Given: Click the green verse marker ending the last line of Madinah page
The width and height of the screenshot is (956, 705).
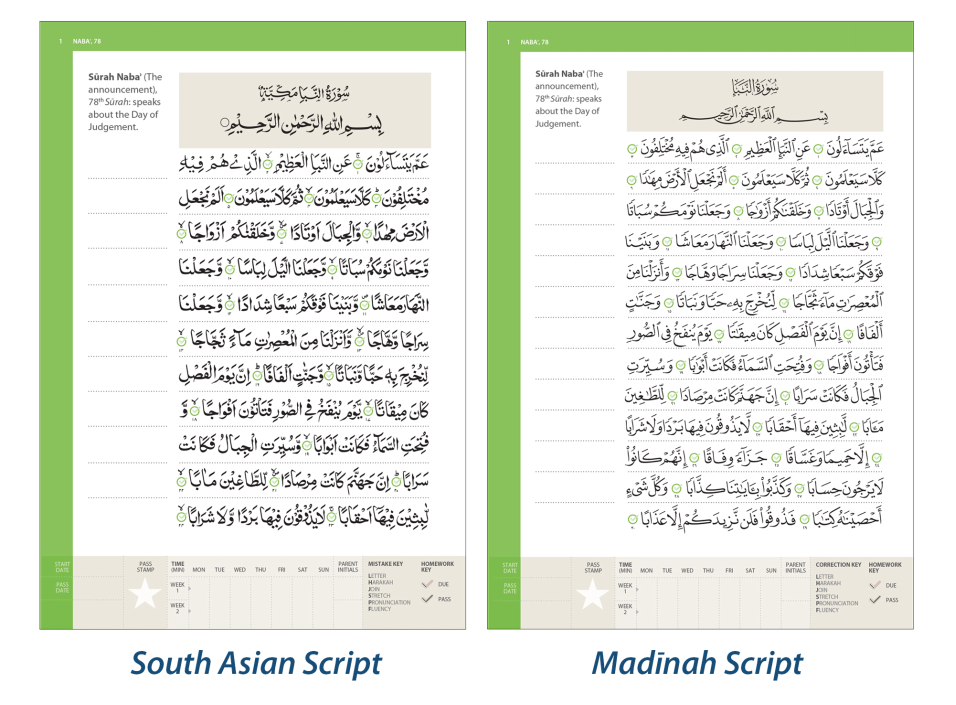Looking at the screenshot, I should pyautogui.click(x=632, y=520).
